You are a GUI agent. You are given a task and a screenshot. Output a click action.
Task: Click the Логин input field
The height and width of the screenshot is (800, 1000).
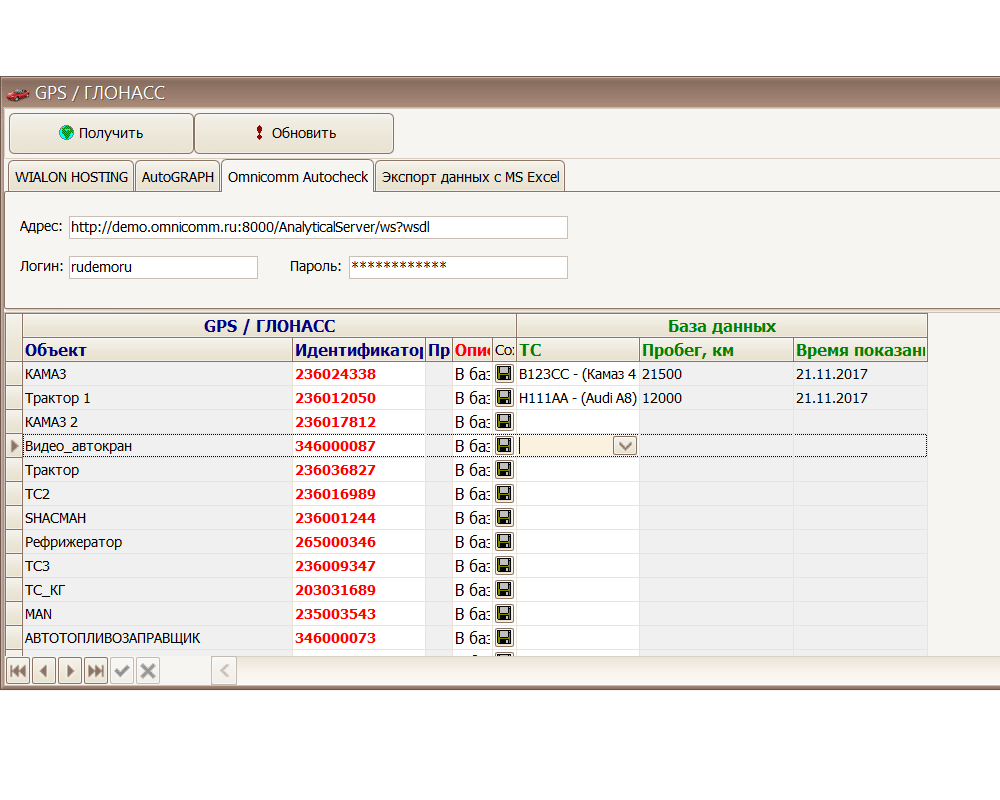pos(163,267)
